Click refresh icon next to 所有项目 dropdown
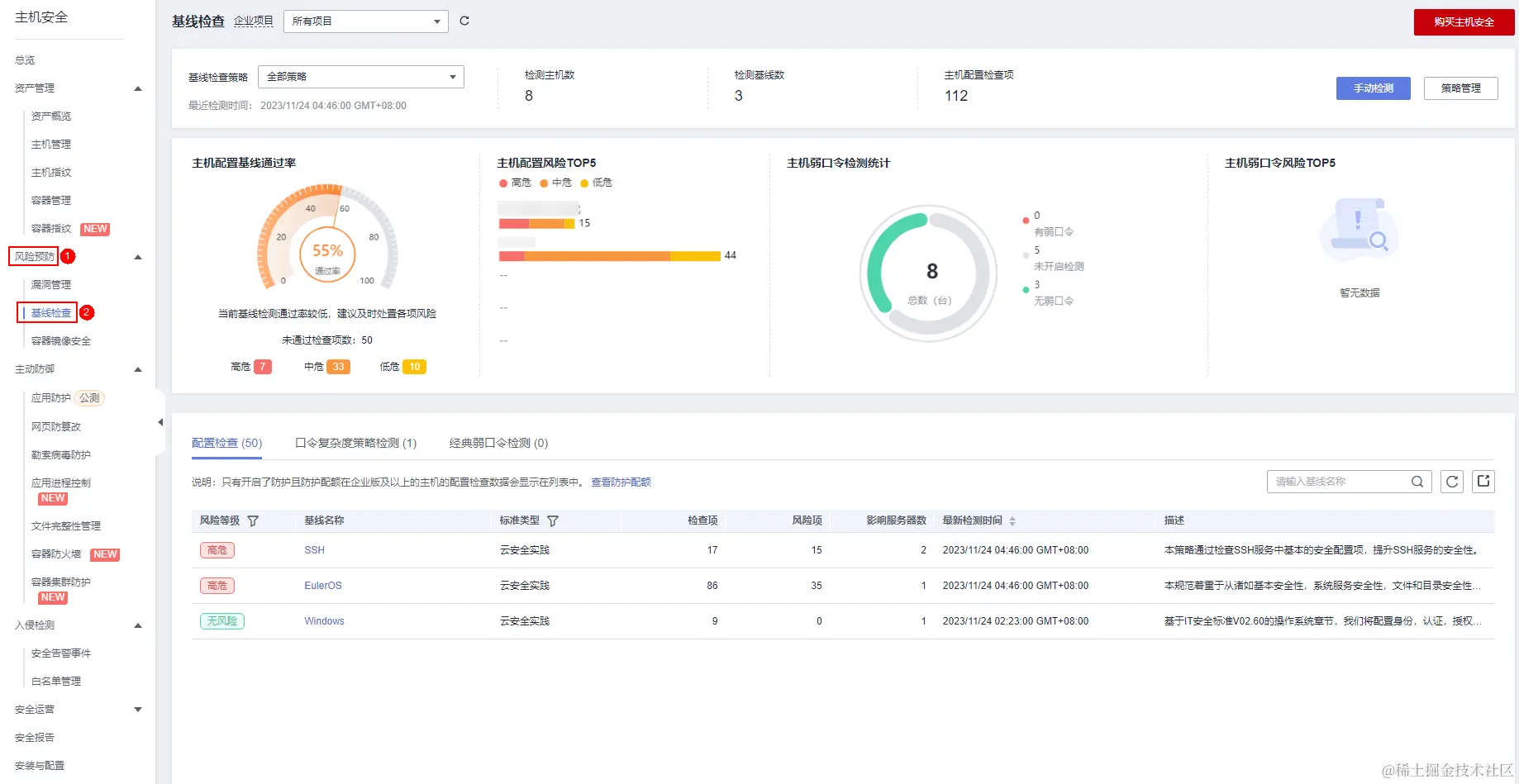The width and height of the screenshot is (1519, 784). (464, 21)
